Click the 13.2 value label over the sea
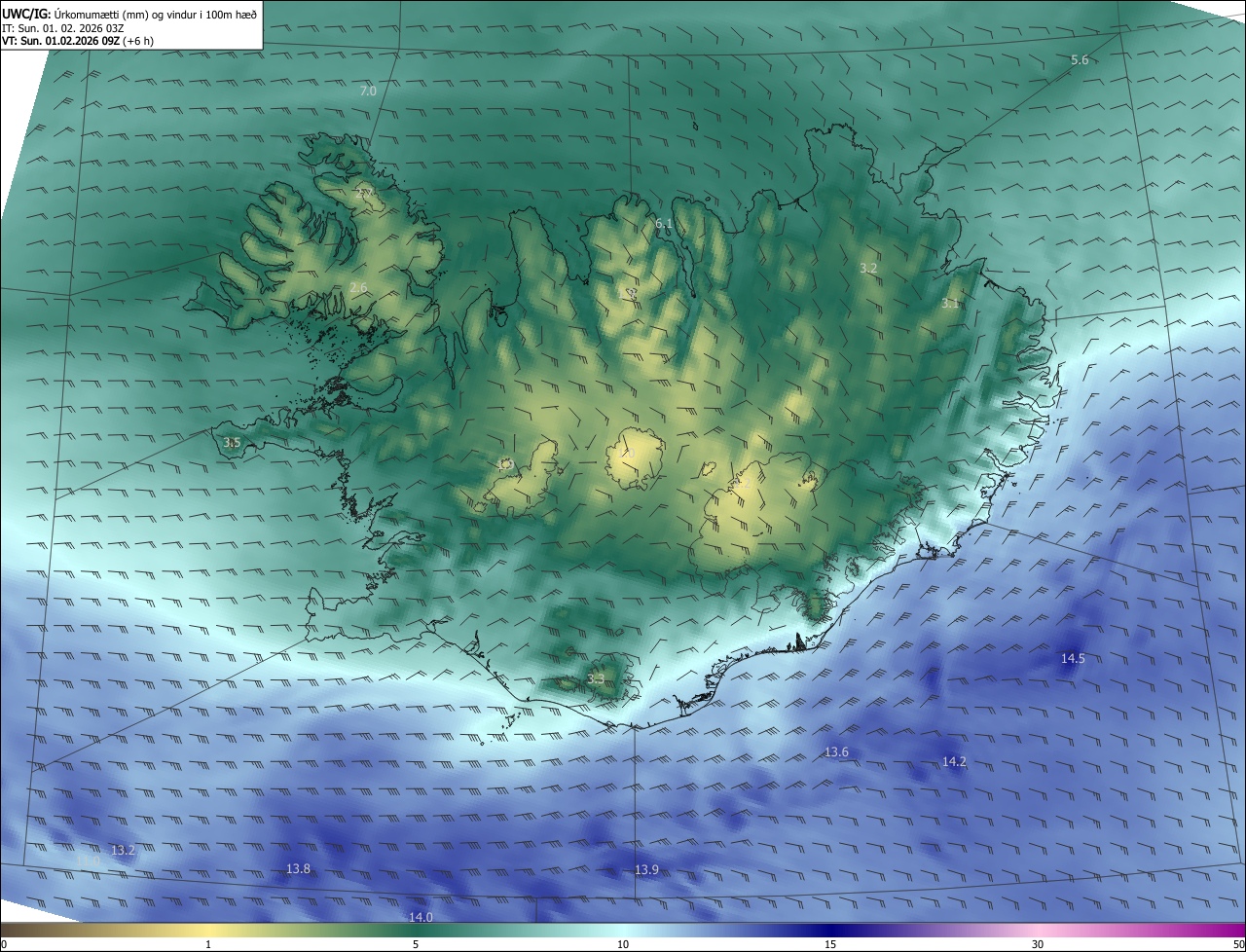 [x=123, y=851]
